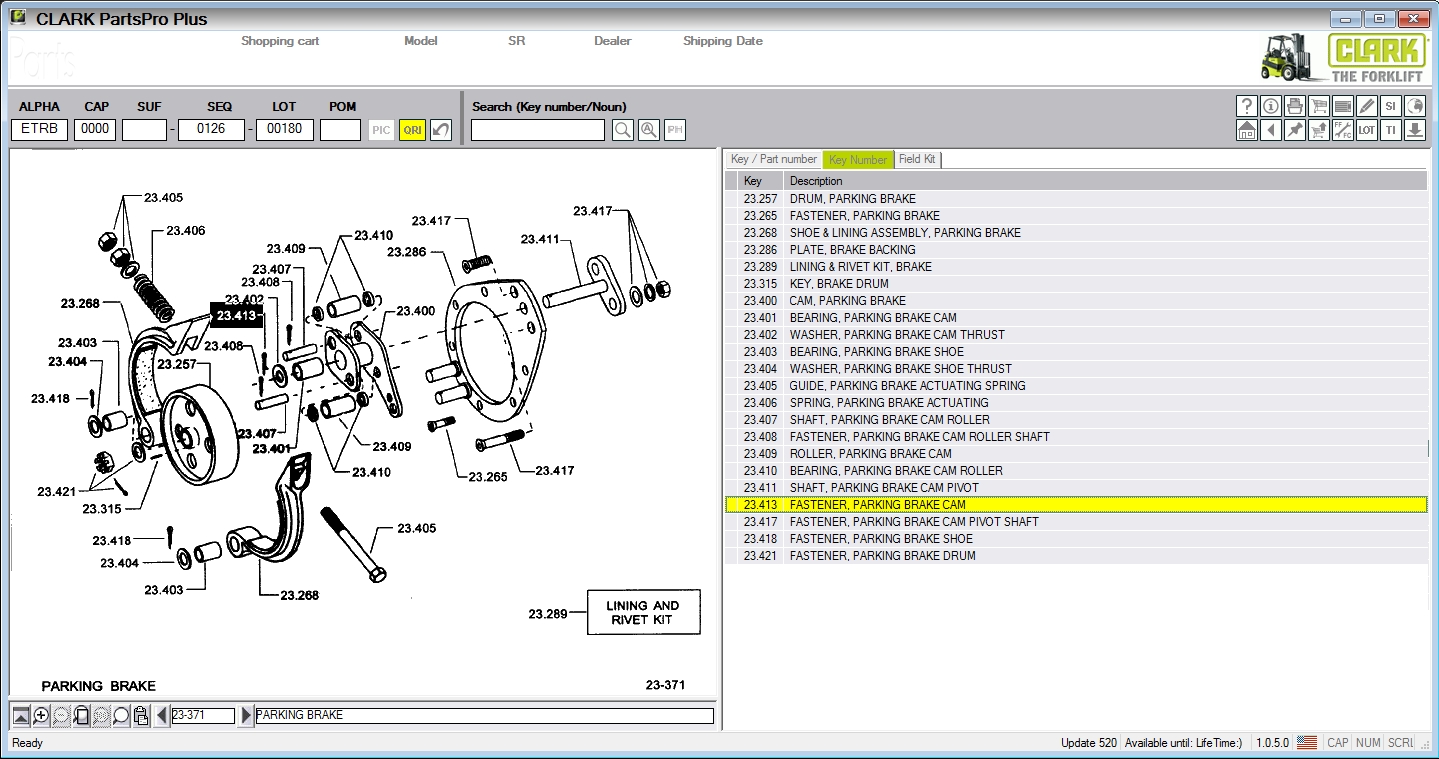The image size is (1439, 759).
Task: Switch to the Key / Part number tab
Action: [773, 159]
